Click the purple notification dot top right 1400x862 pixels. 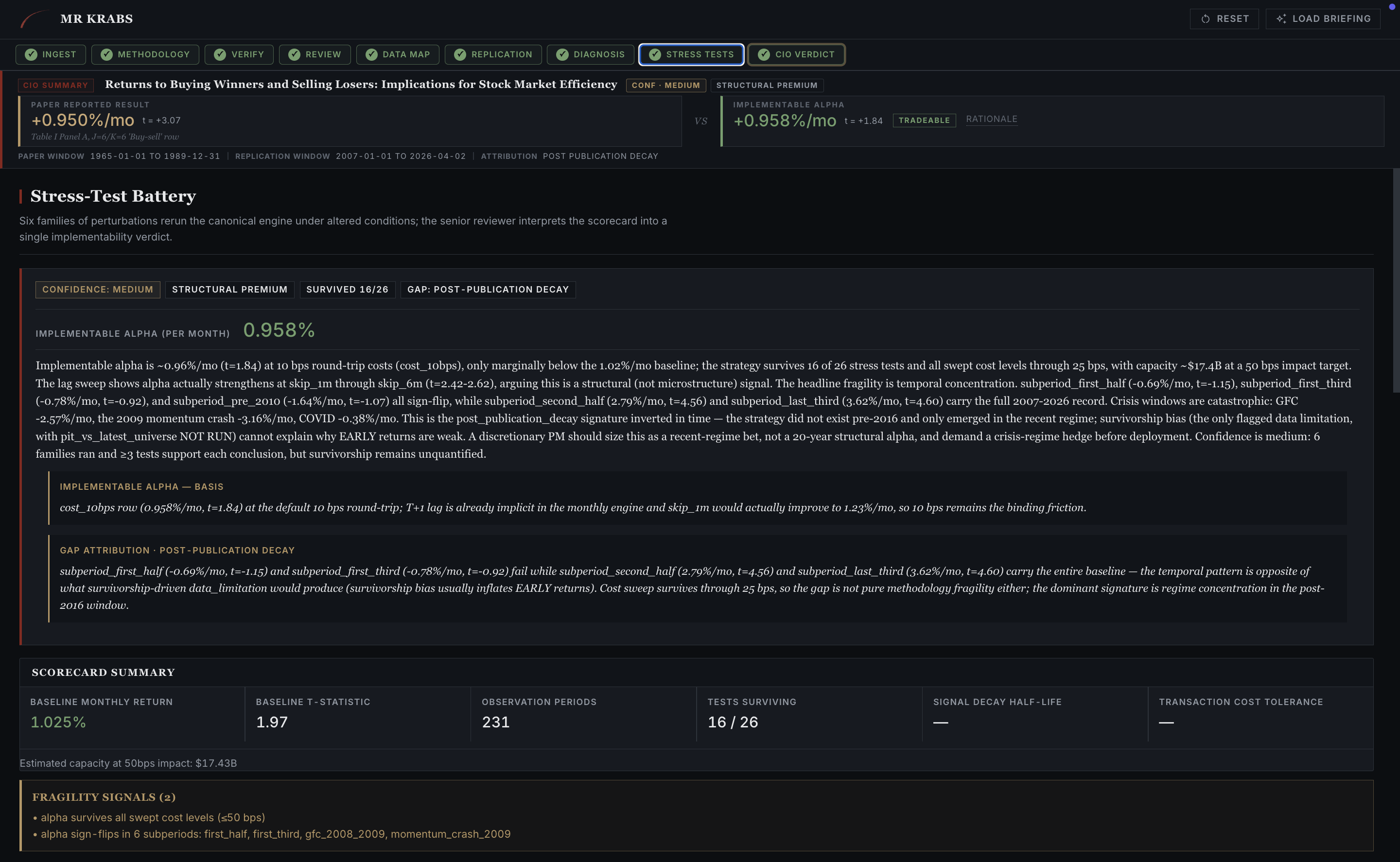(1391, 7)
